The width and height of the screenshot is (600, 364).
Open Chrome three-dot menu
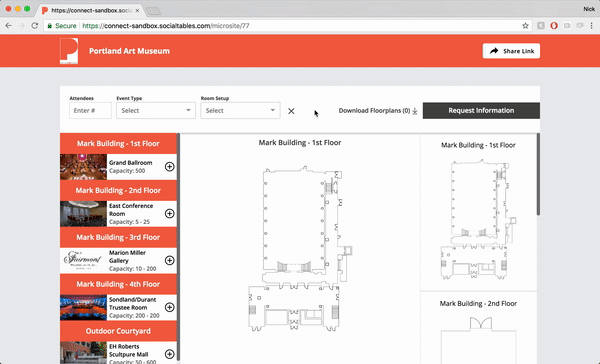[592, 26]
